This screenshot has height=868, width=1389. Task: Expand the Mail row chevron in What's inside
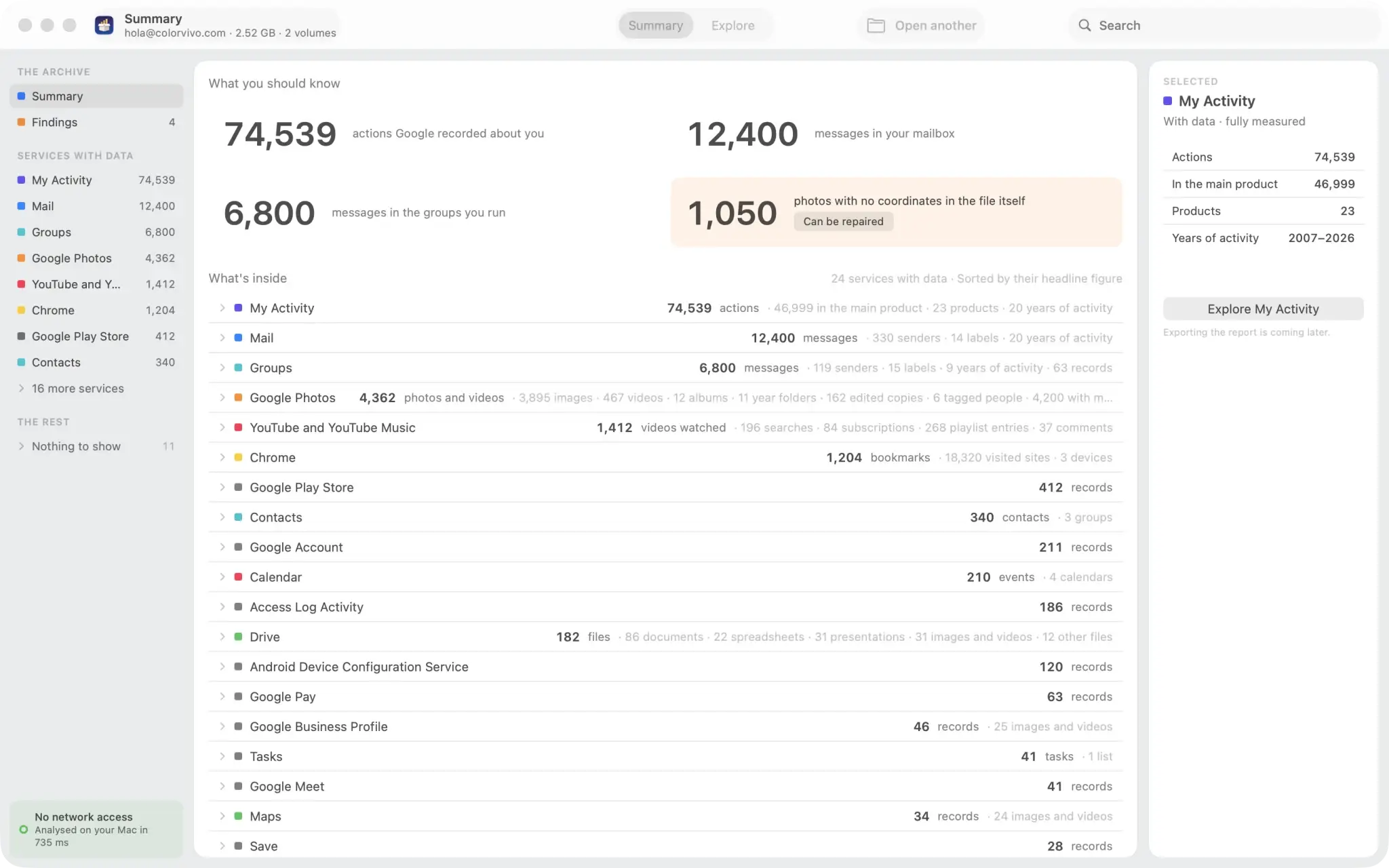(222, 338)
